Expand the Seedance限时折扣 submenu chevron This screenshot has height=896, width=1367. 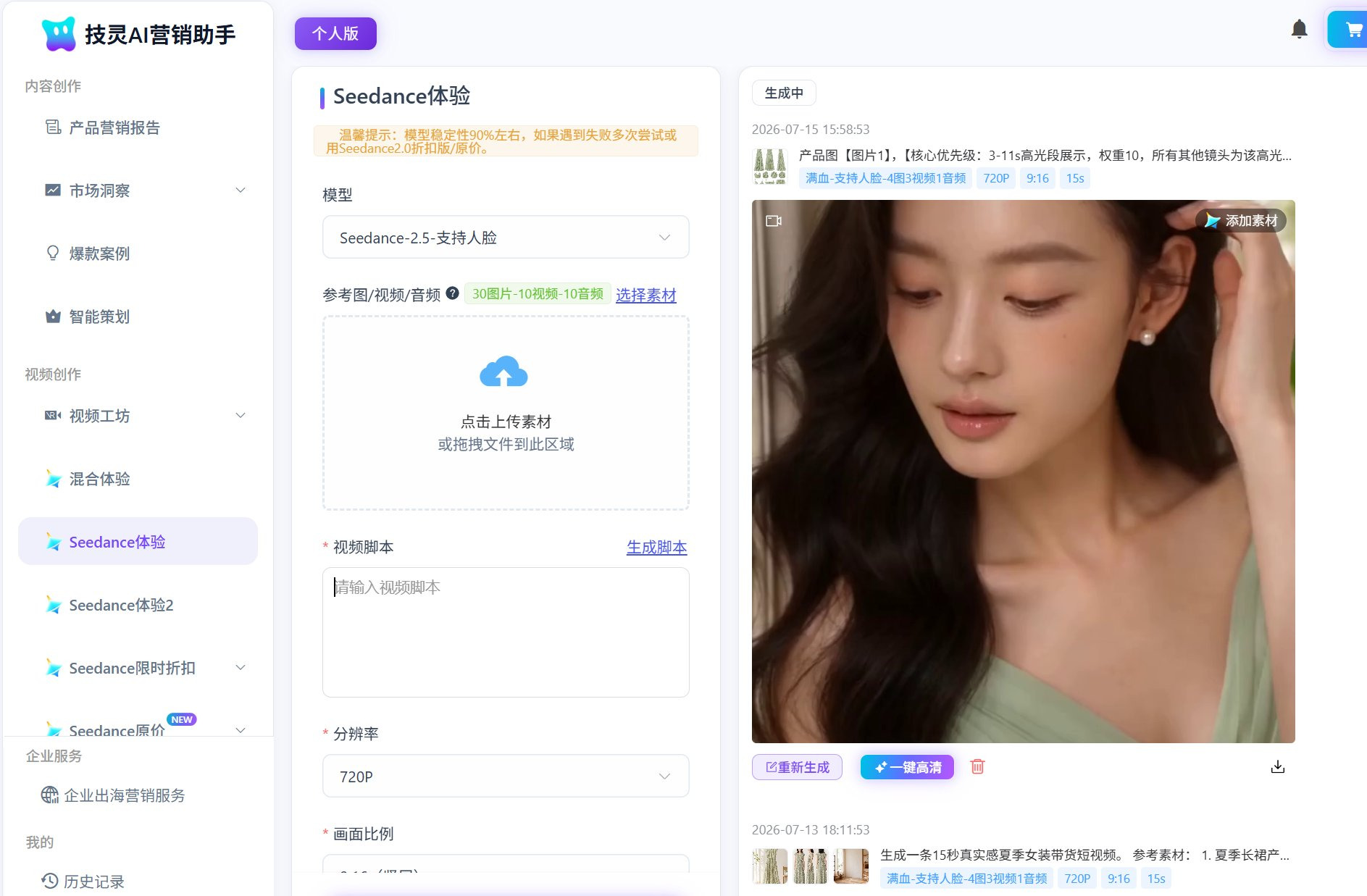point(241,668)
